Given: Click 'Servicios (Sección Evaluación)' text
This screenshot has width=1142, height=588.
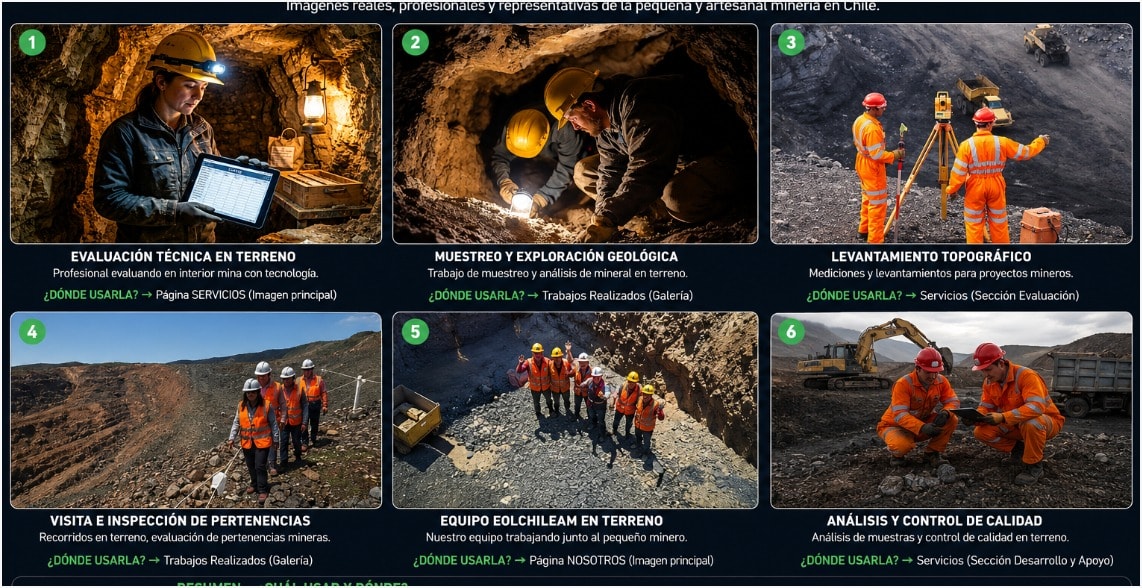Looking at the screenshot, I should pyautogui.click(x=999, y=295).
